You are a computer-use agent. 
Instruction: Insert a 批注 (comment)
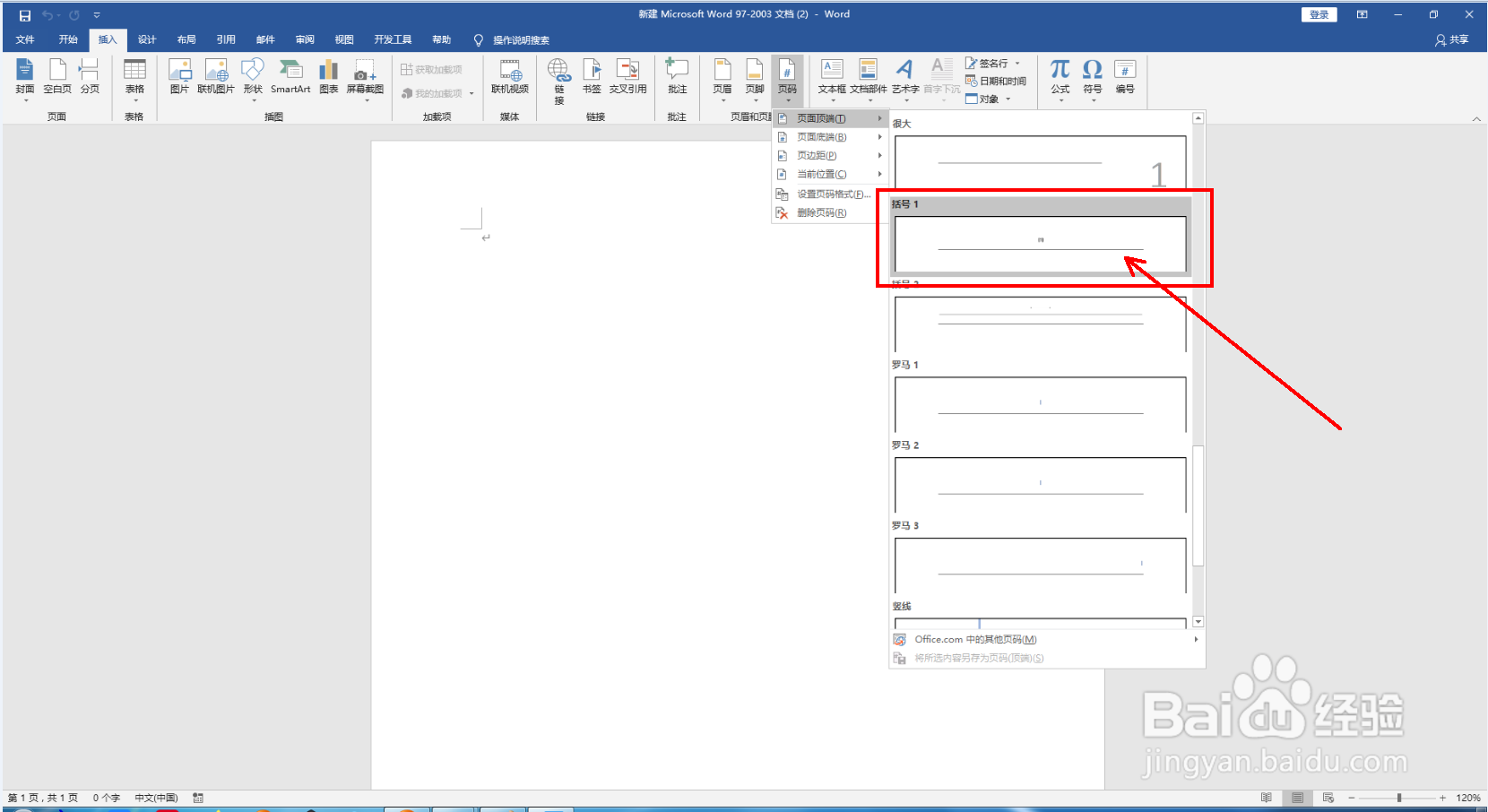677,79
